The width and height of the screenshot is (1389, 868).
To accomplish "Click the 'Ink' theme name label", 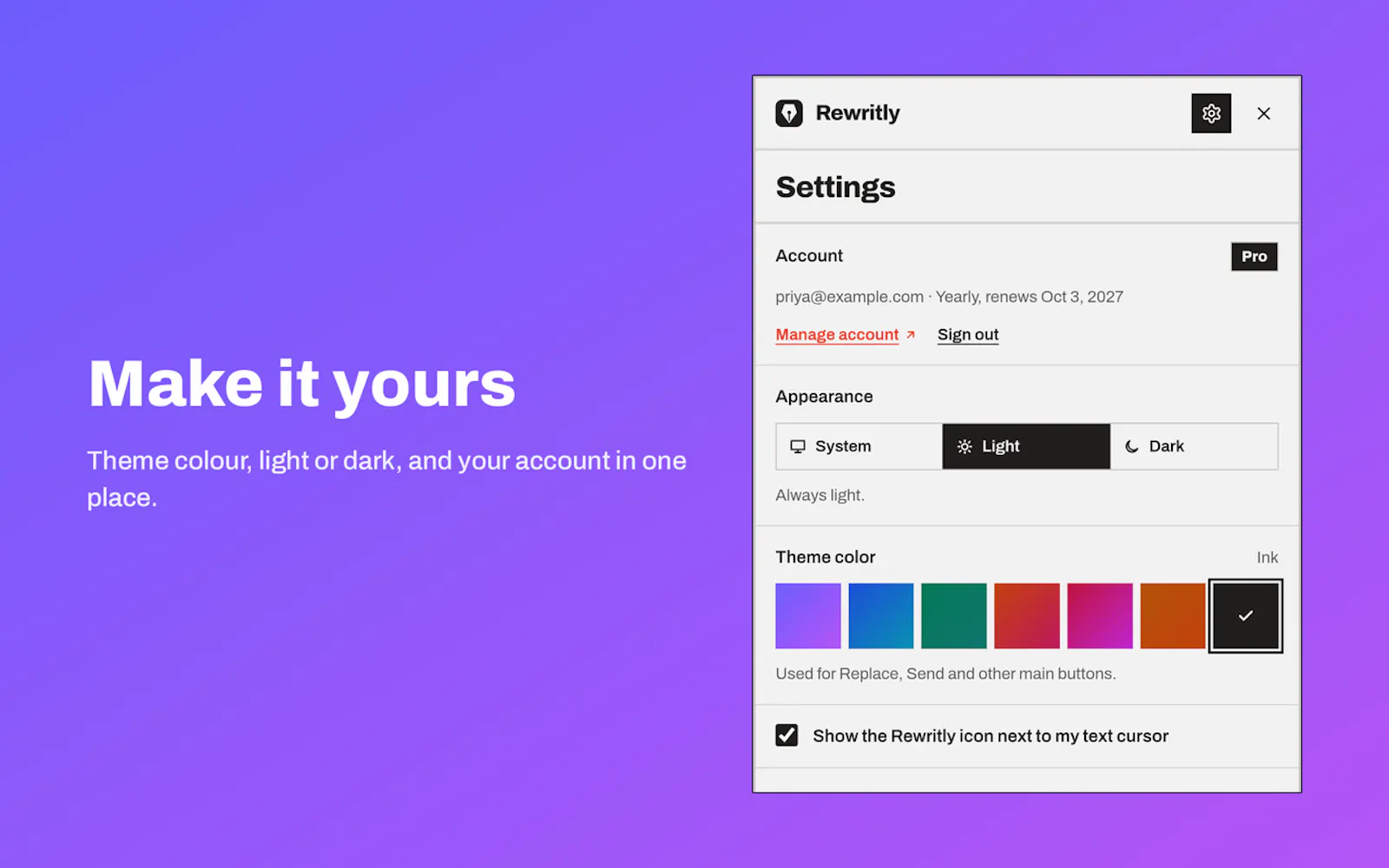I will click(1267, 557).
